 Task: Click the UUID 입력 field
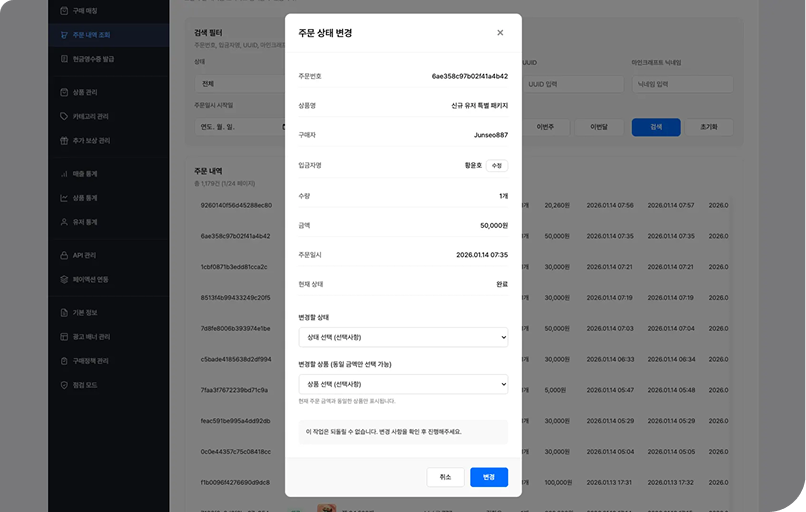(x=573, y=84)
